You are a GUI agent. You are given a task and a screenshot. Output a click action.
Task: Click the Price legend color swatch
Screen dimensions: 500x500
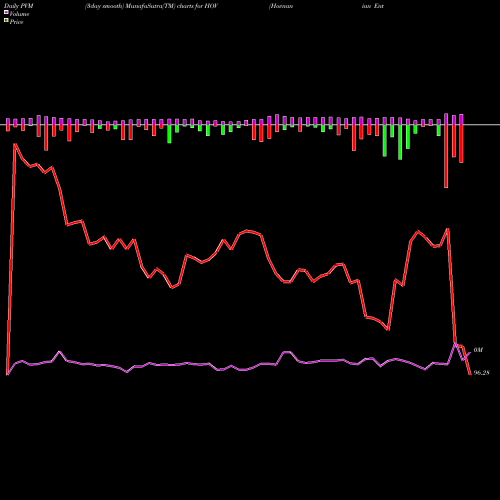(x=6, y=21)
